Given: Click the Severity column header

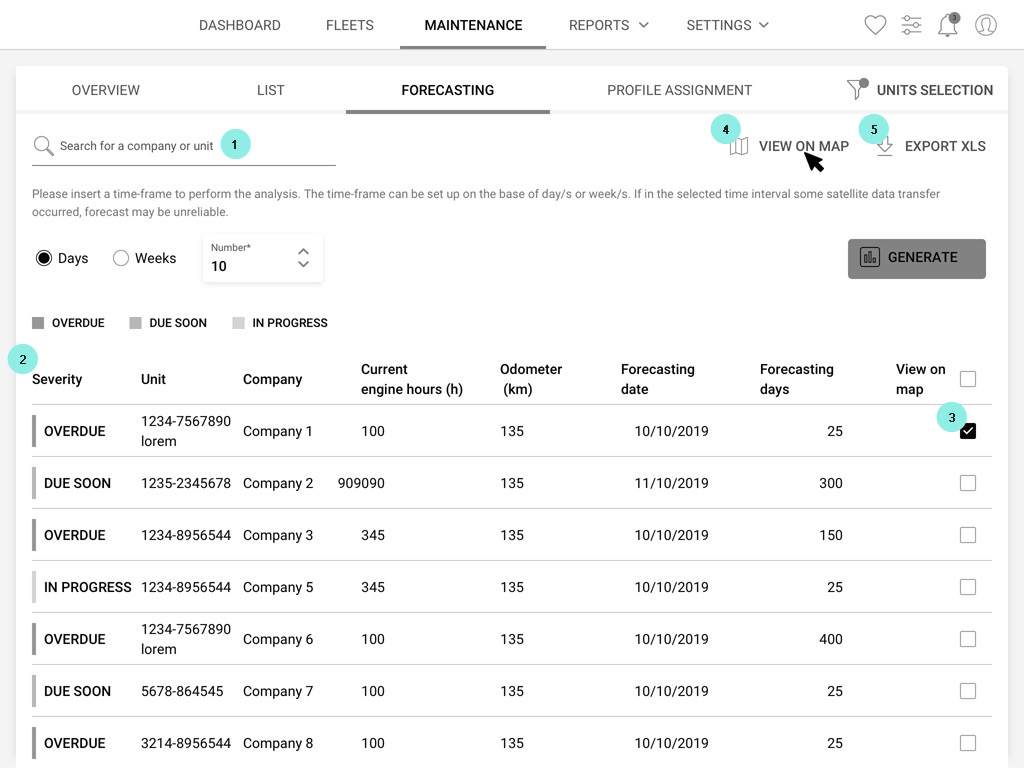Looking at the screenshot, I should pyautogui.click(x=57, y=379).
